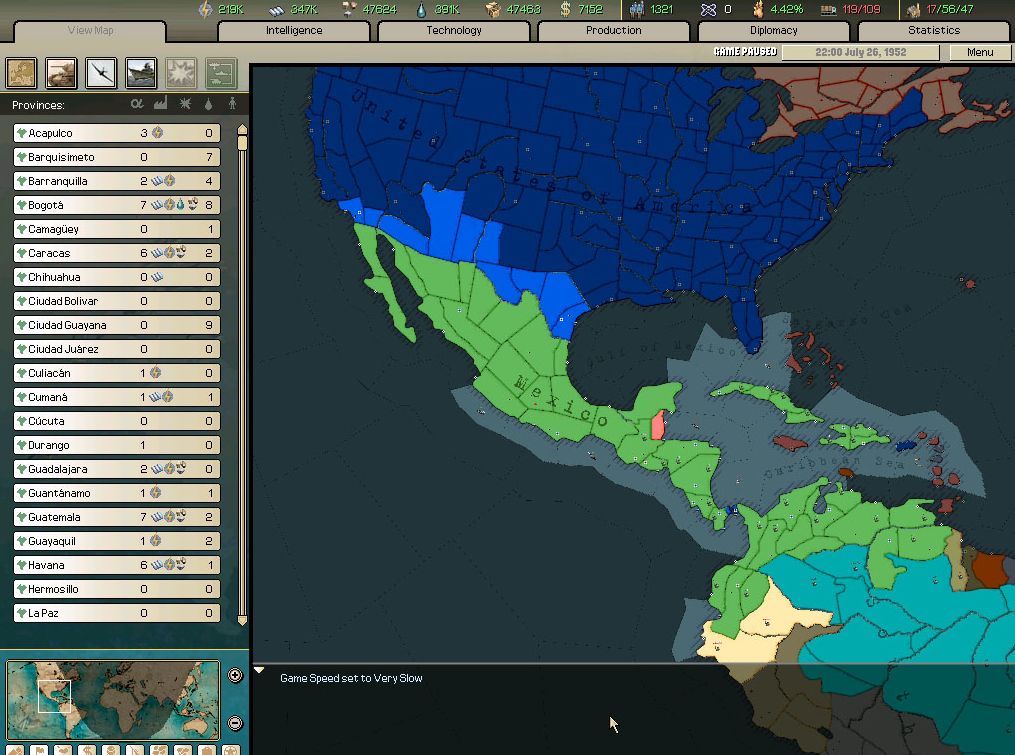Click the rare materials resource icon

pyautogui.click(x=350, y=9)
